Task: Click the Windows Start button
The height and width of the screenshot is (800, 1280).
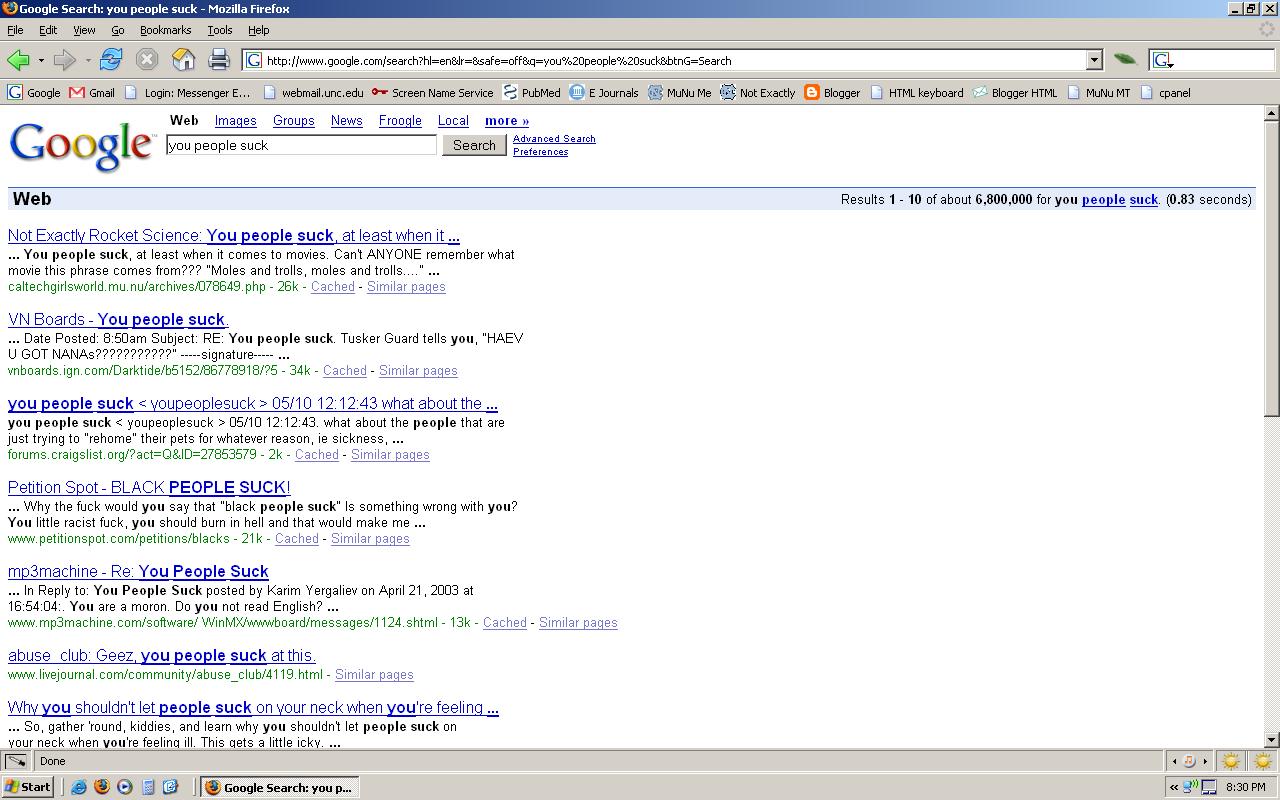Action: coord(28,787)
